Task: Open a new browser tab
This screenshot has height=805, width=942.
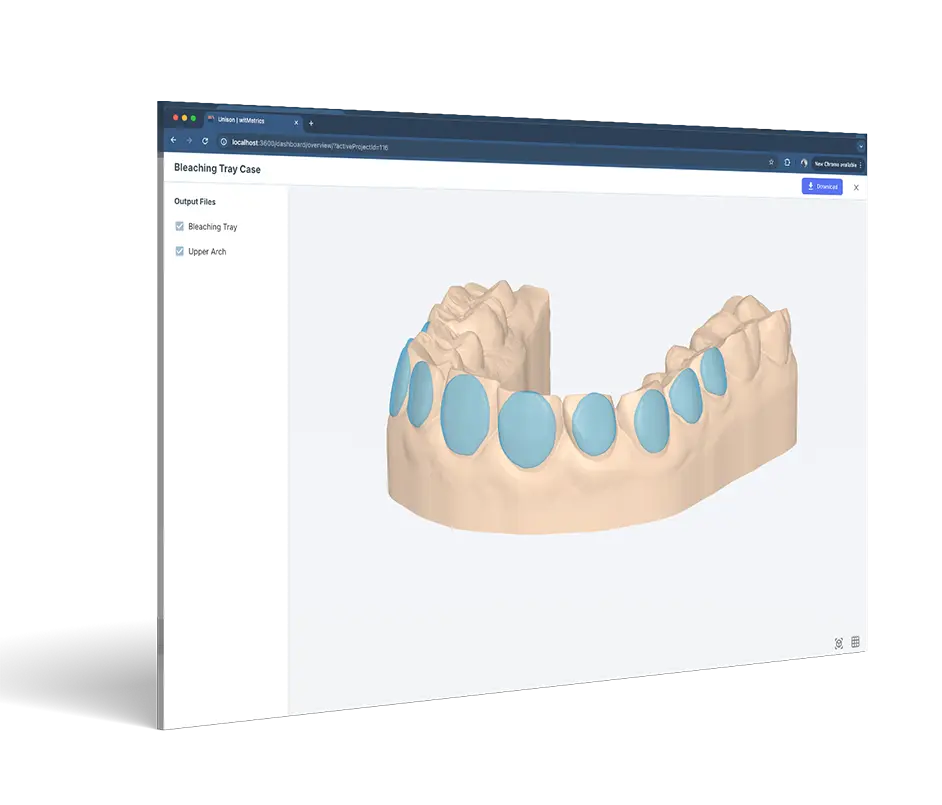Action: (311, 123)
